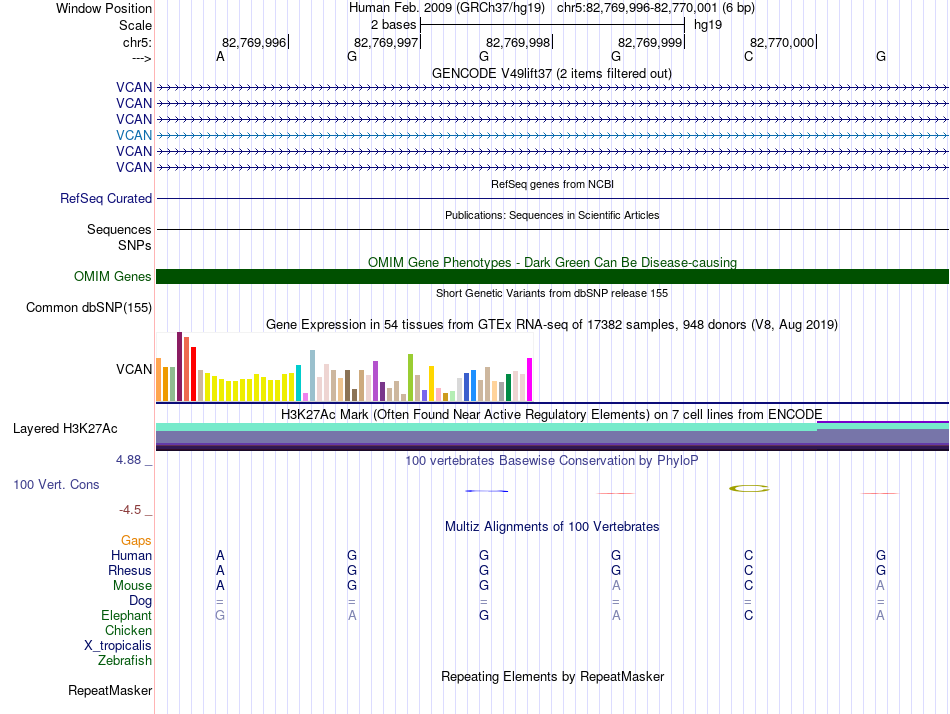The image size is (950, 714).
Task: Click the lime green GTEx expression bar
Action: (x=411, y=377)
